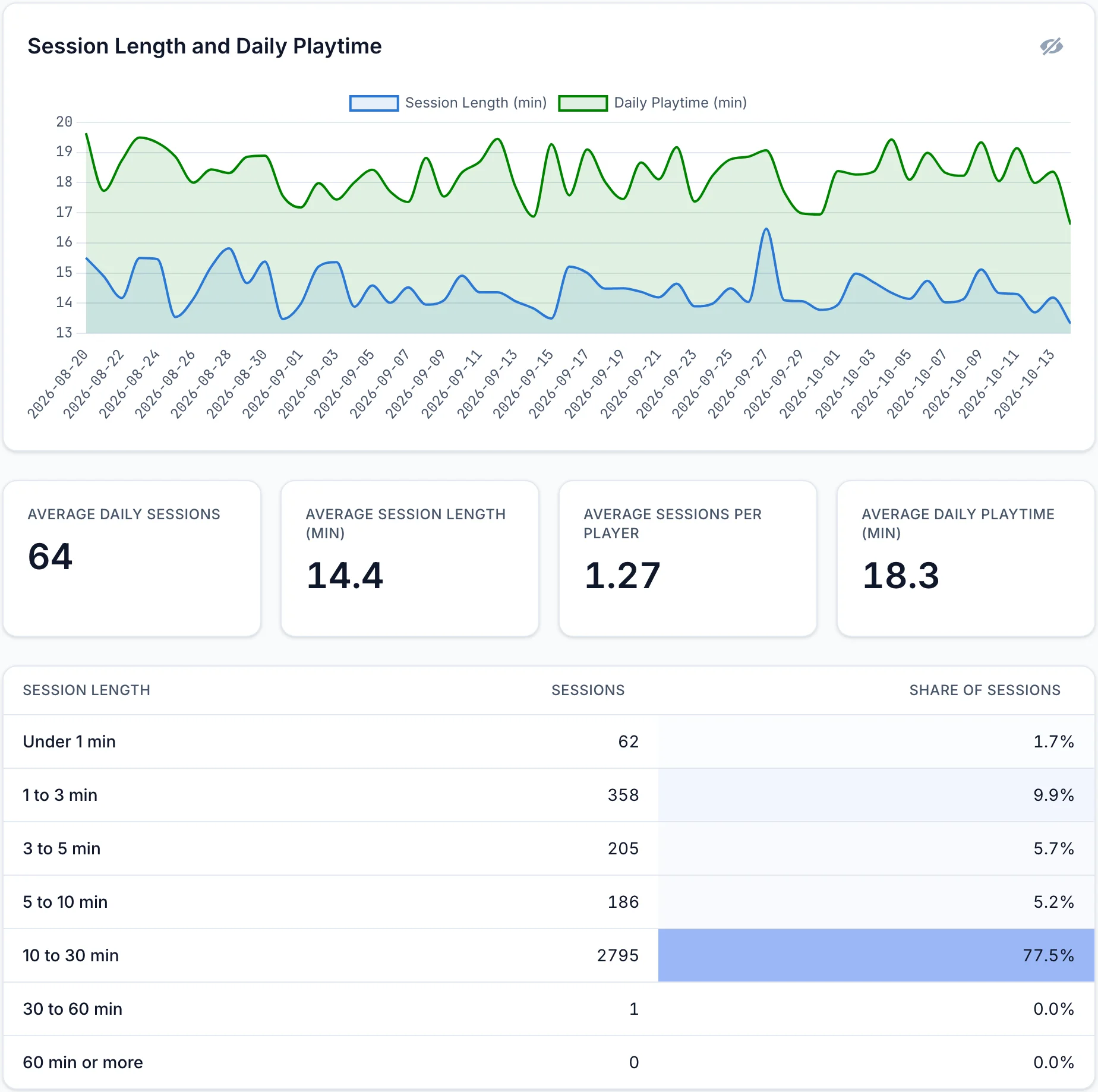
Task: Click the sessions count 358
Action: click(623, 795)
